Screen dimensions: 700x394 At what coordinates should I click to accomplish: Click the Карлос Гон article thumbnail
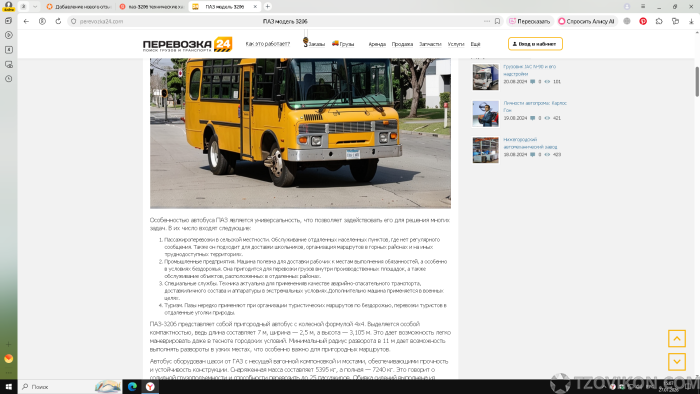tap(486, 114)
